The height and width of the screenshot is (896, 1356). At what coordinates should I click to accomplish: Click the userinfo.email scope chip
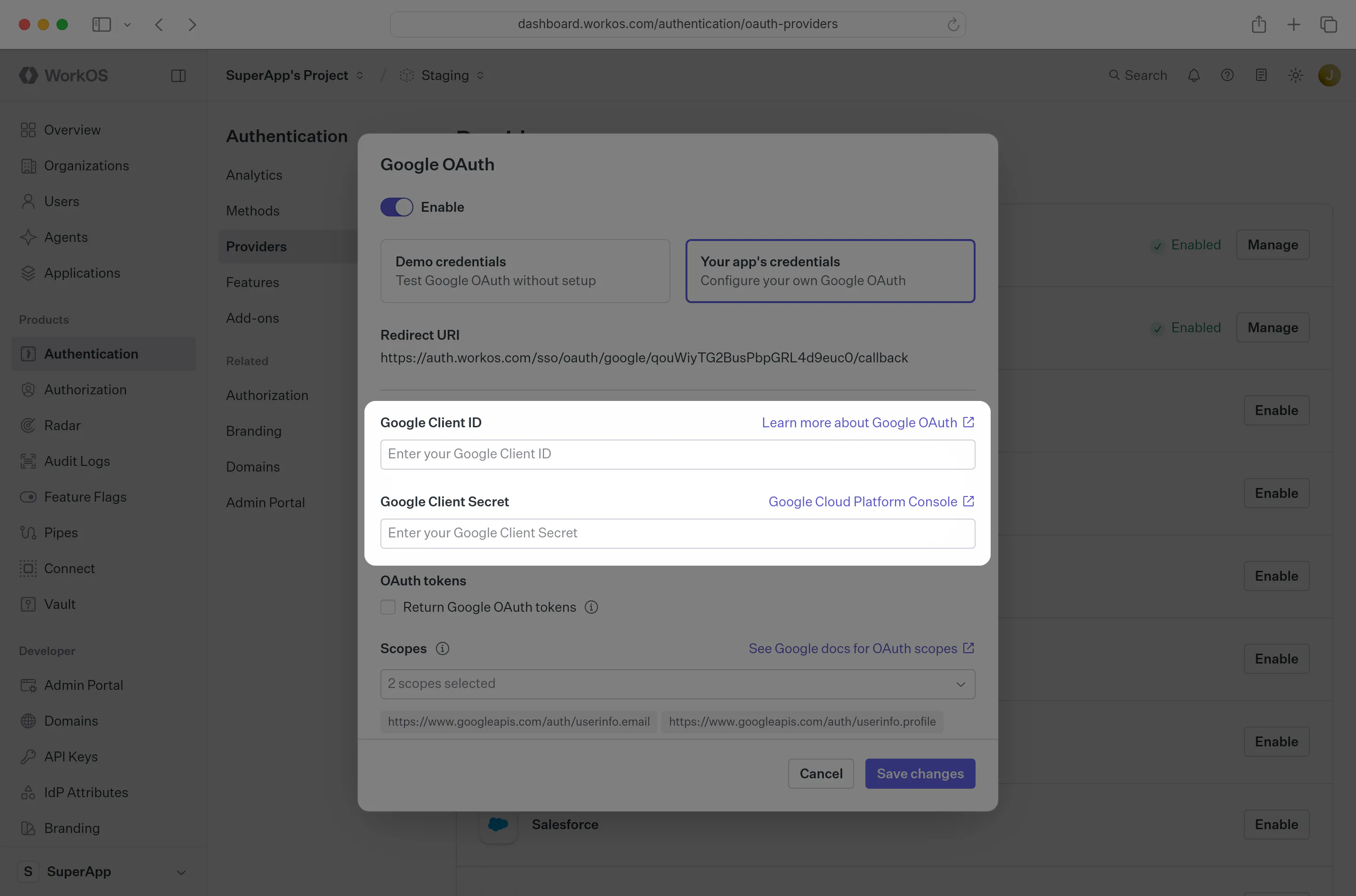518,722
